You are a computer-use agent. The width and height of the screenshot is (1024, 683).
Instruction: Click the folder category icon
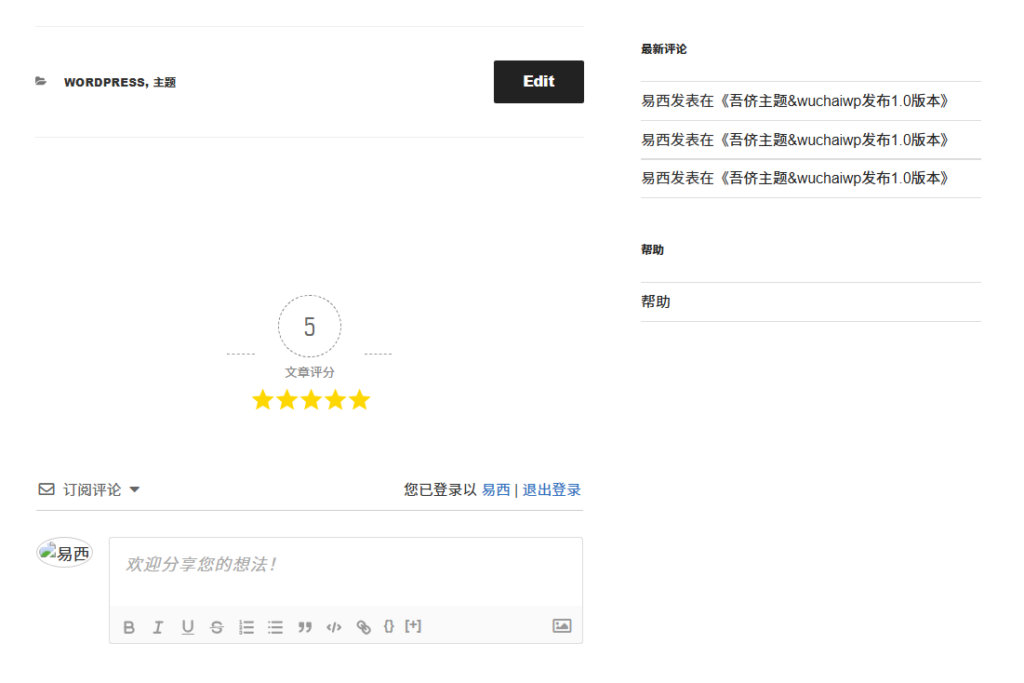pyautogui.click(x=41, y=81)
